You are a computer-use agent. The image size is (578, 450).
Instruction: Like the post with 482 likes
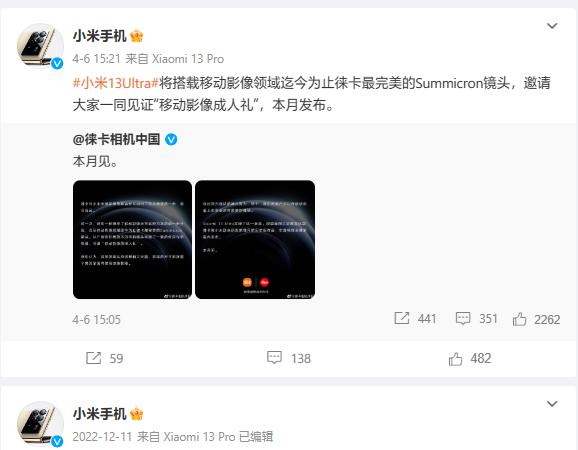click(x=455, y=358)
